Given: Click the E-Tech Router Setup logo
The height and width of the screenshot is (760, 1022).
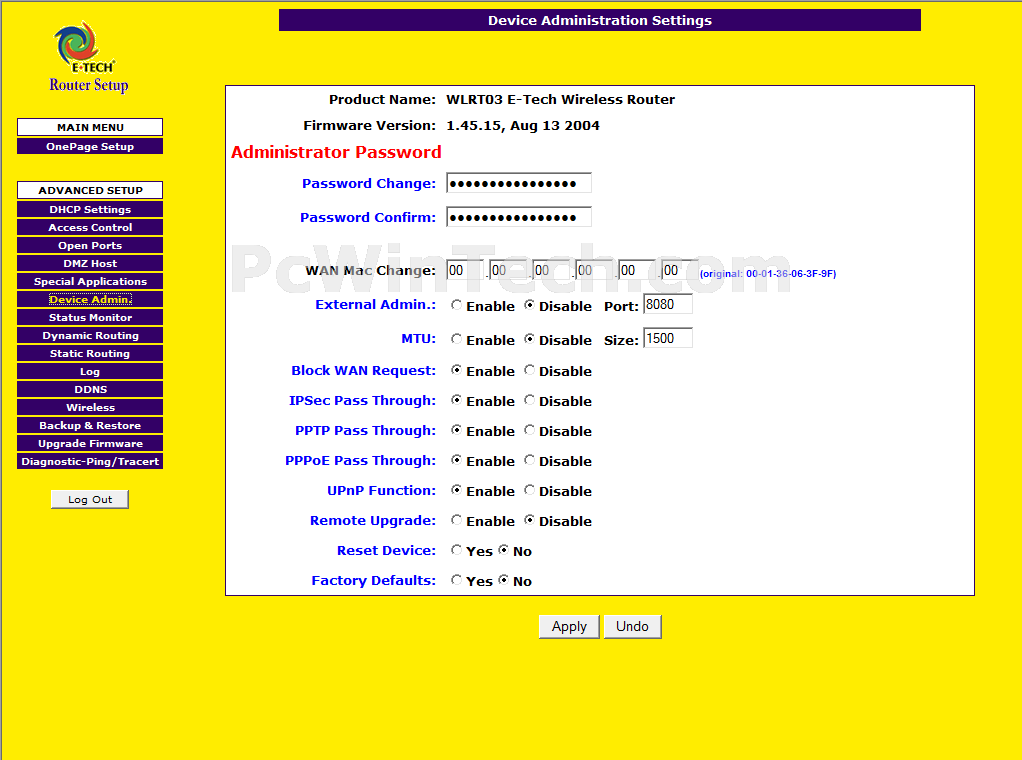Looking at the screenshot, I should pyautogui.click(x=89, y=57).
